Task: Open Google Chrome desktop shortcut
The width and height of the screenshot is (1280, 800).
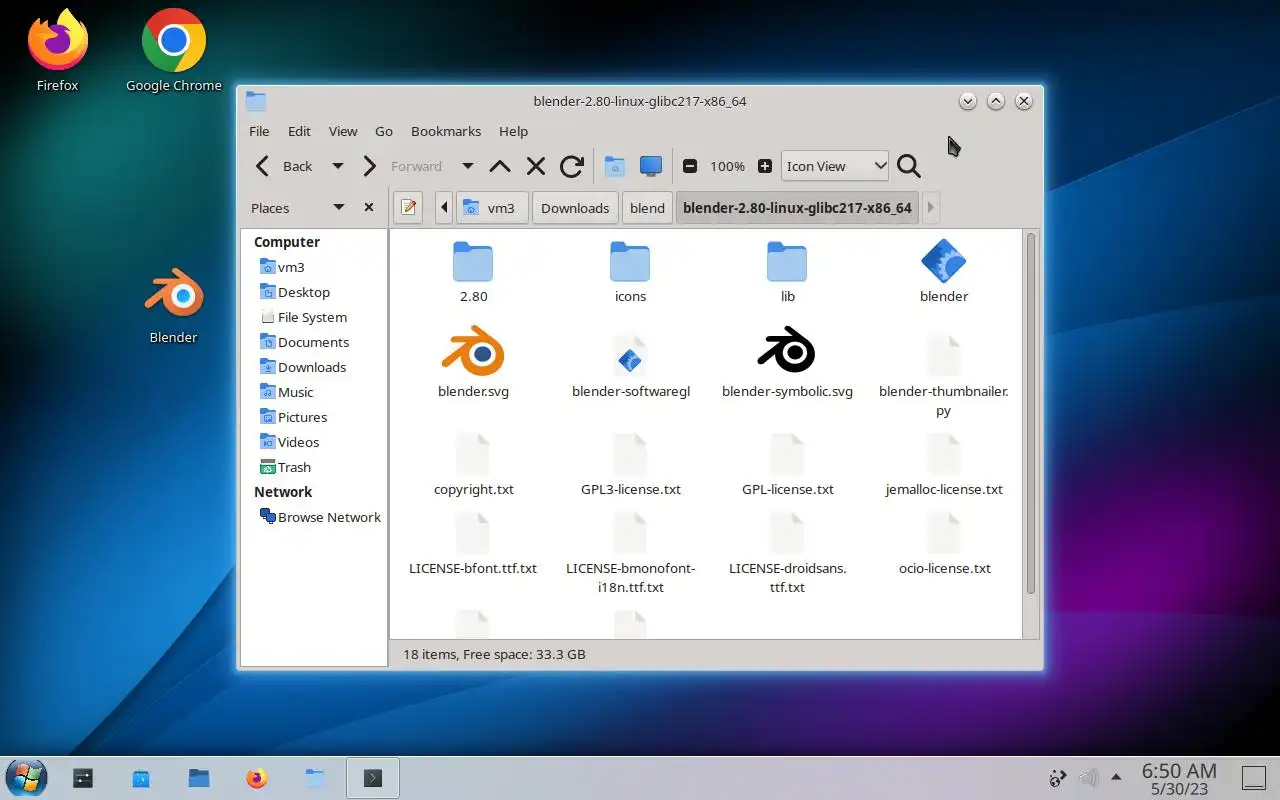Action: (x=174, y=51)
